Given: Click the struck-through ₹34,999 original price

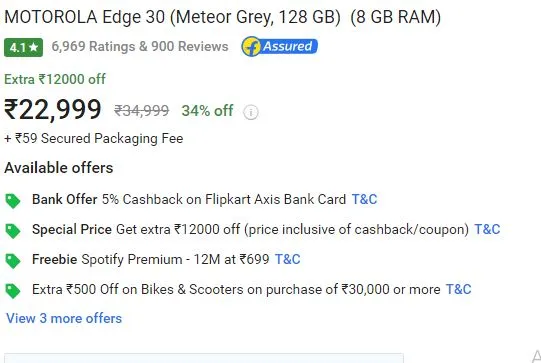Looking at the screenshot, I should coord(141,111).
